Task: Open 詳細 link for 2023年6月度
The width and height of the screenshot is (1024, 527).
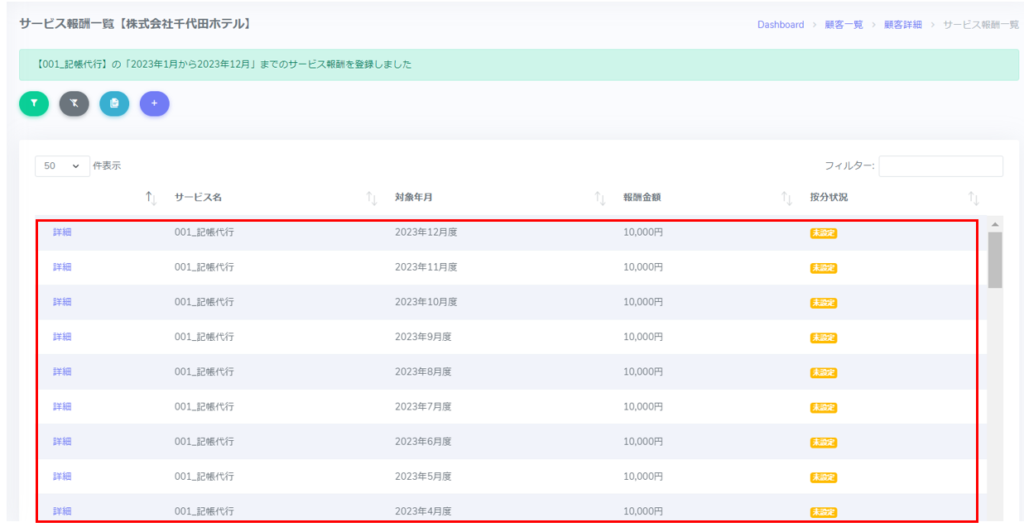Action: pyautogui.click(x=62, y=442)
